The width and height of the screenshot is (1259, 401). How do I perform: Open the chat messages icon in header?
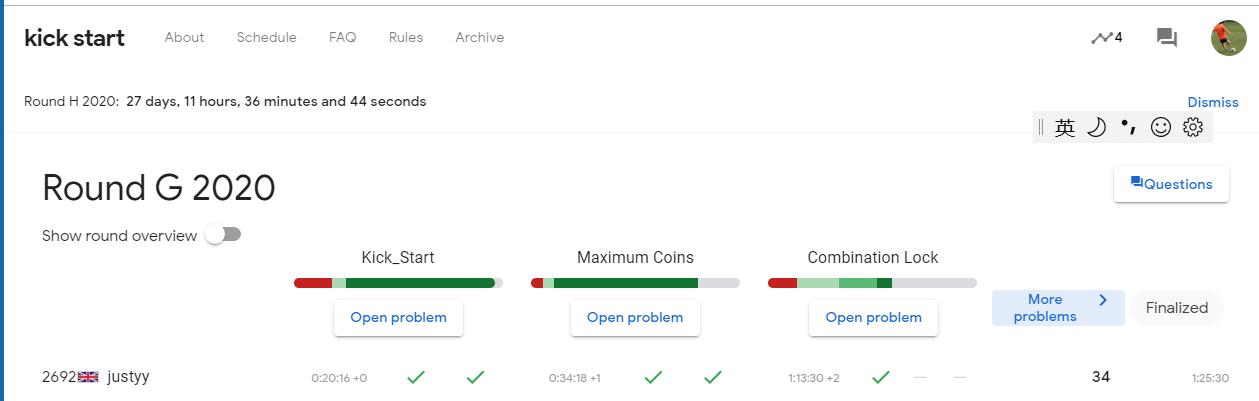tap(1166, 38)
